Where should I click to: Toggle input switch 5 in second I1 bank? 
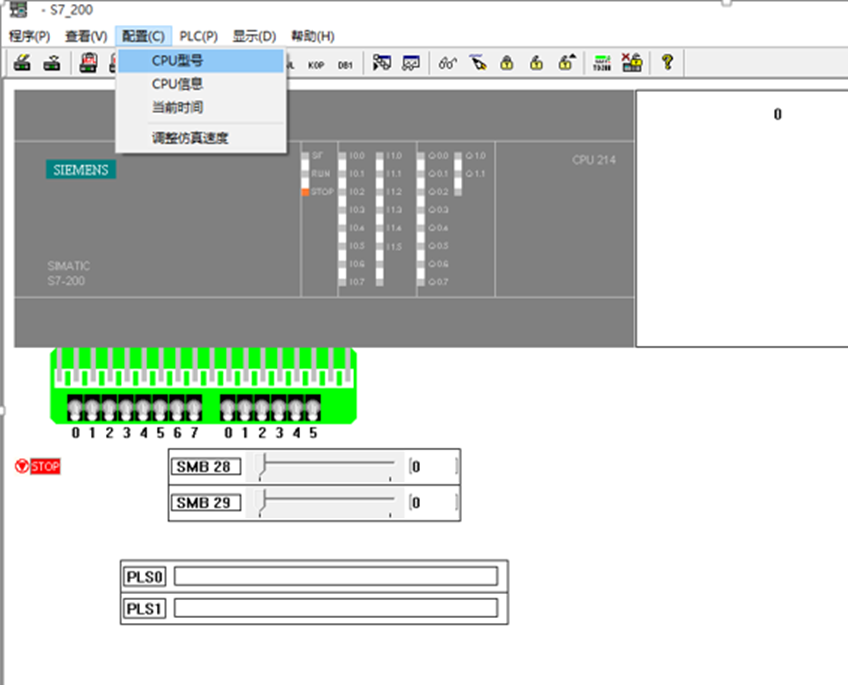tap(313, 409)
